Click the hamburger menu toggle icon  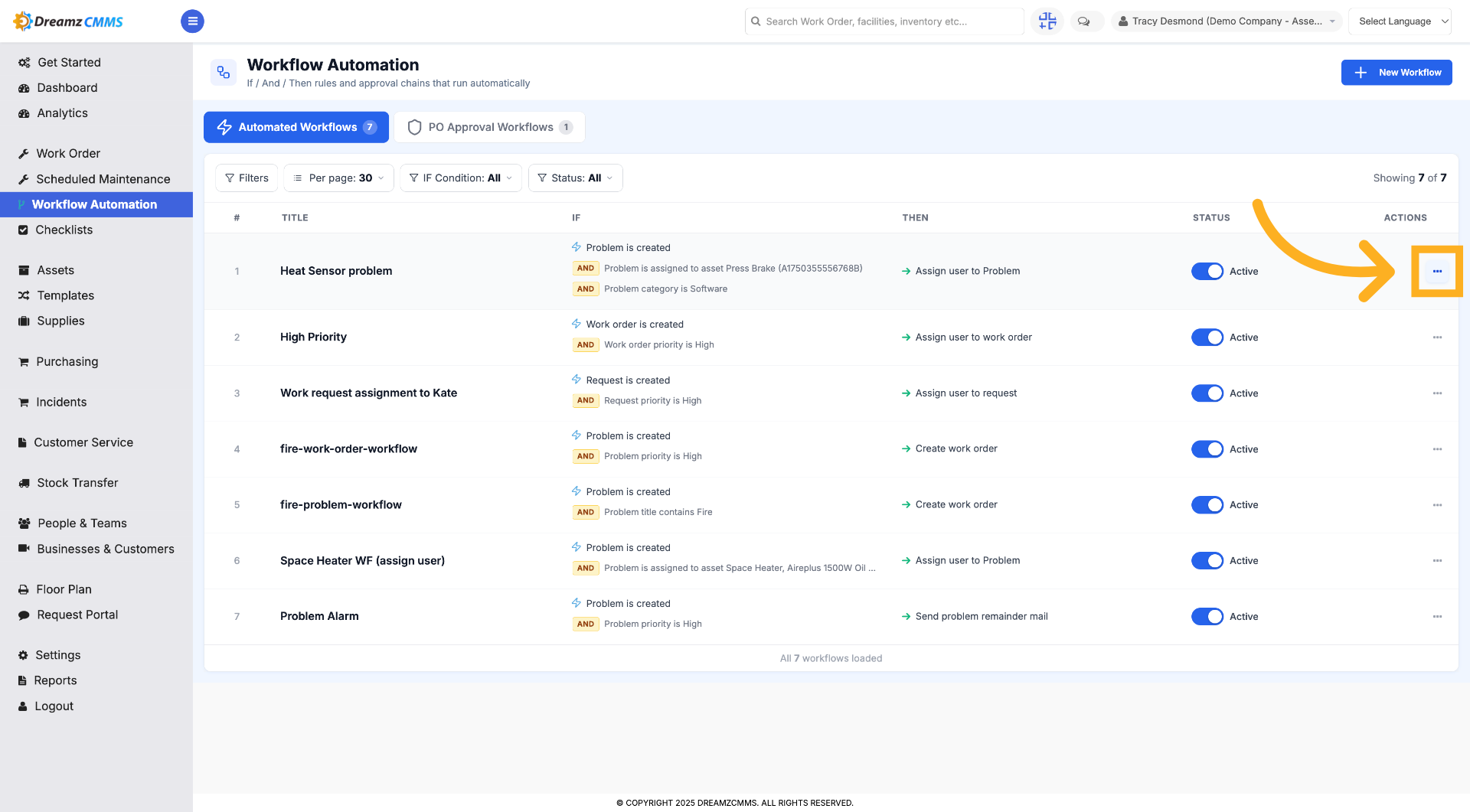[x=192, y=21]
